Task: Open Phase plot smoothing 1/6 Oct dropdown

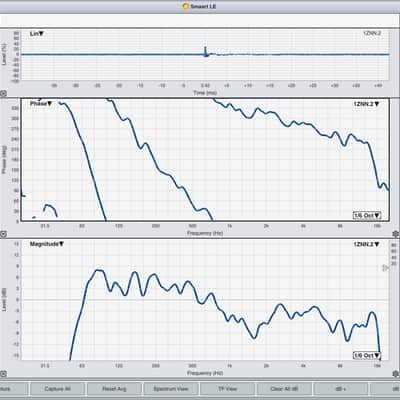Action: 367,215
